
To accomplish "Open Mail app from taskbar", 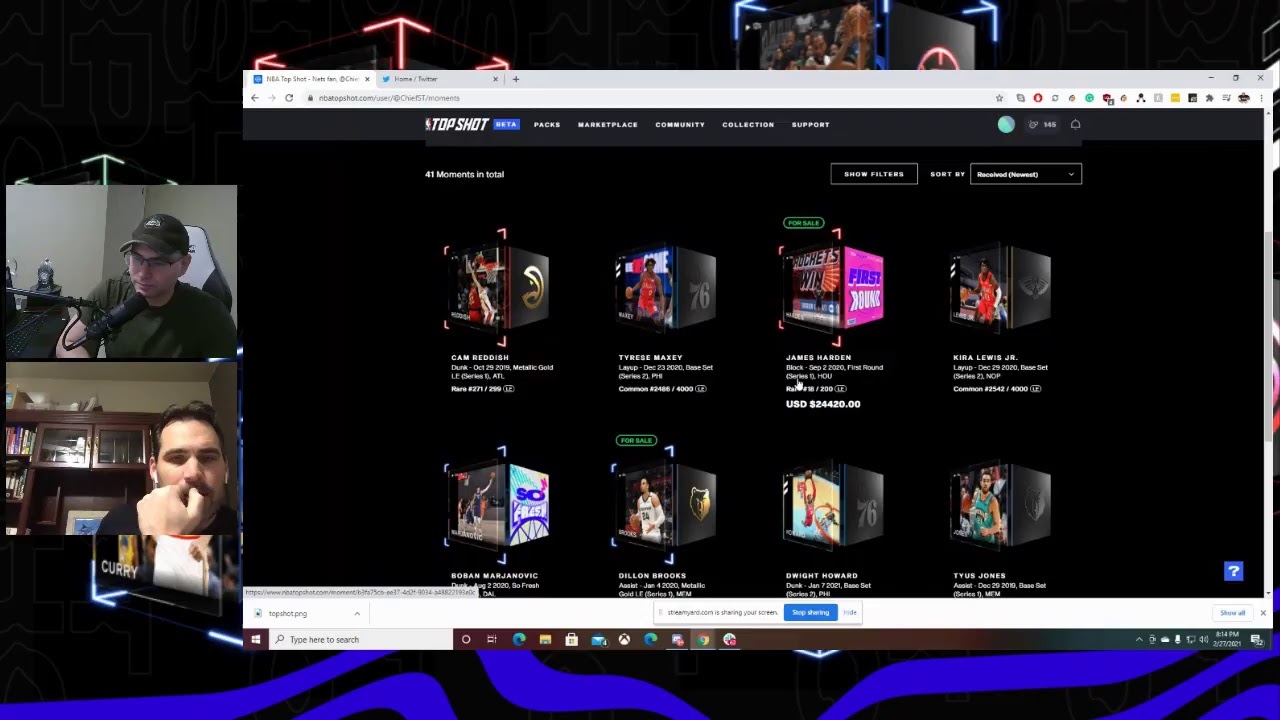I will [598, 639].
